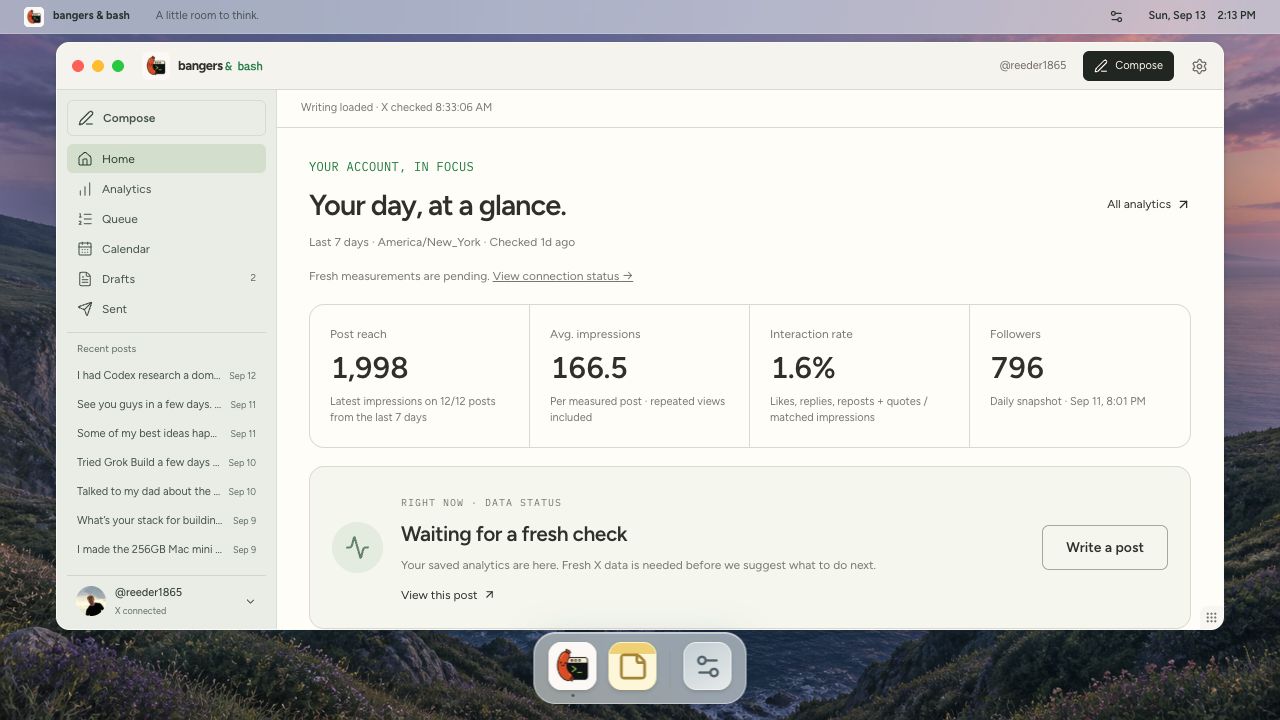The image size is (1280, 720).
Task: Open recent post 'I had Codex research a dom...'
Action: point(166,376)
